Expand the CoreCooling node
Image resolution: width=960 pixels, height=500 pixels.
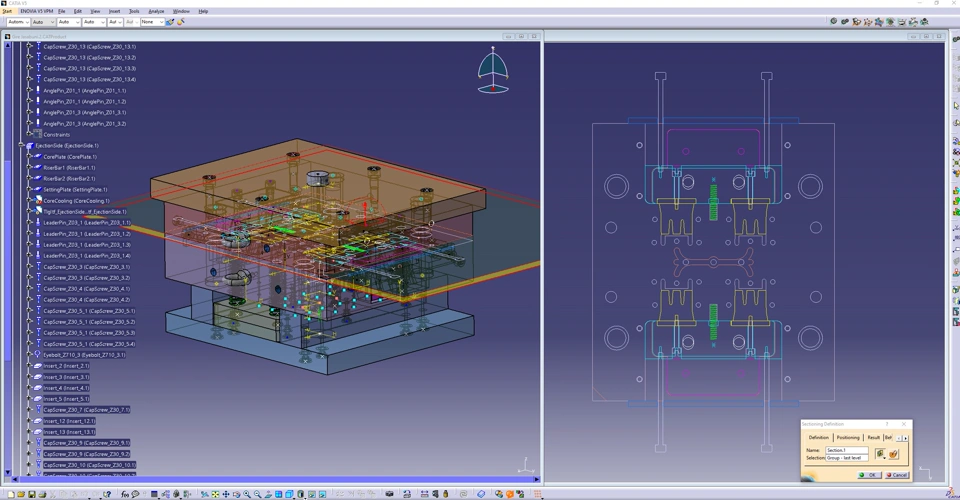tap(29, 201)
